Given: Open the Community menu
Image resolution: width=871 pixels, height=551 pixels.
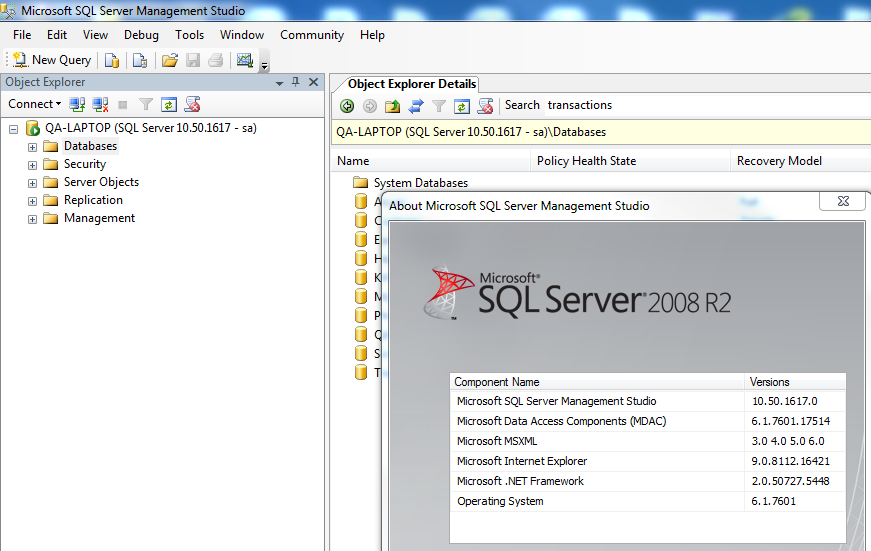Looking at the screenshot, I should pos(311,35).
